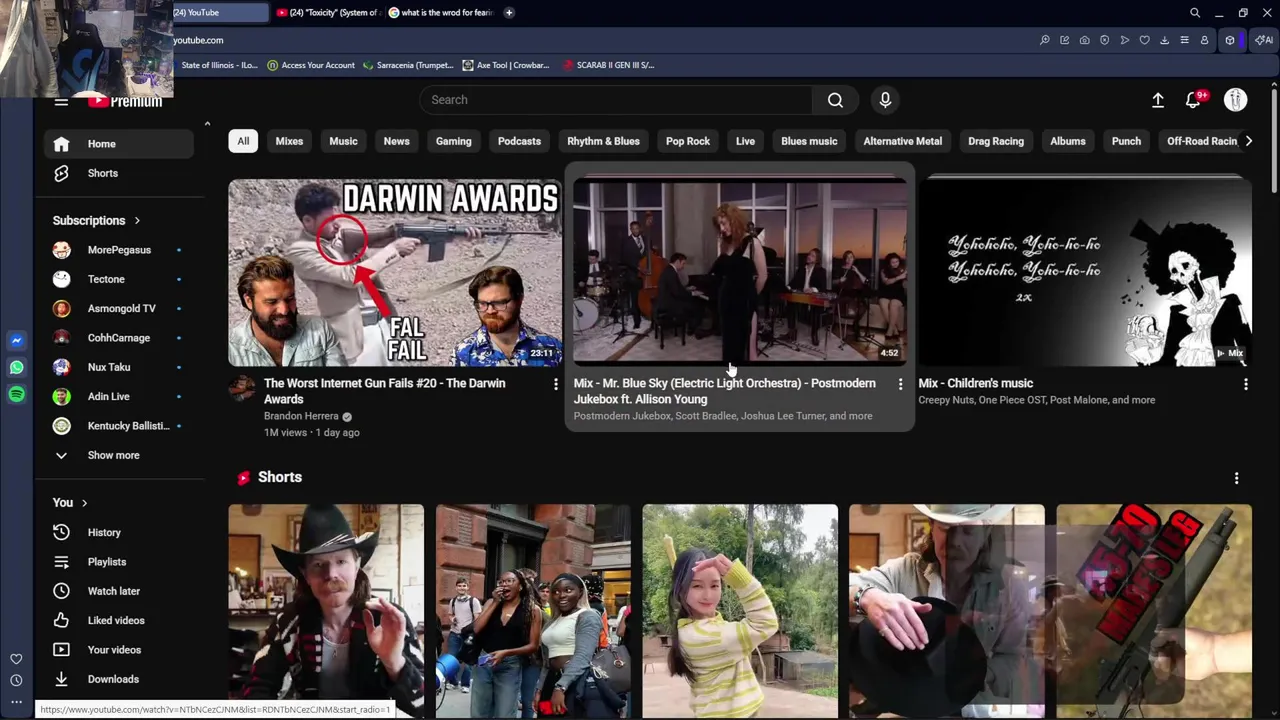Open Shorts section more options

[x=1236, y=478]
